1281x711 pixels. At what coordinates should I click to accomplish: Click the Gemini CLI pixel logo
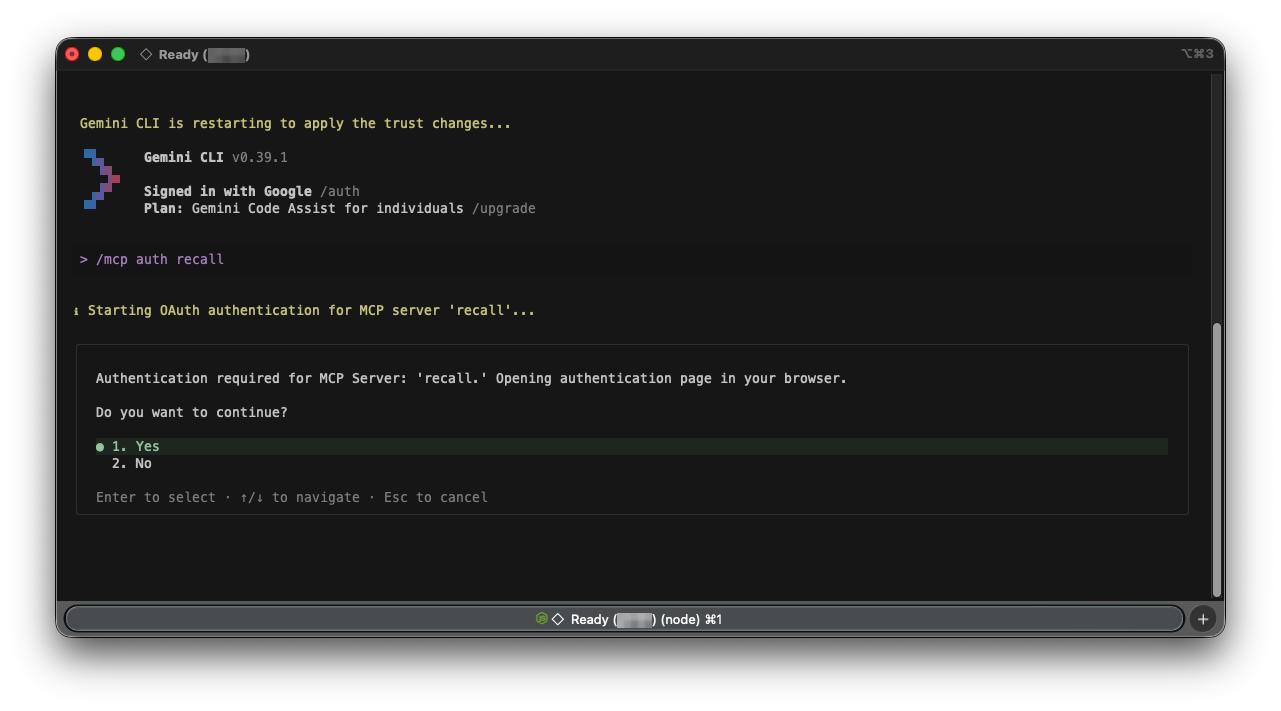tap(101, 179)
